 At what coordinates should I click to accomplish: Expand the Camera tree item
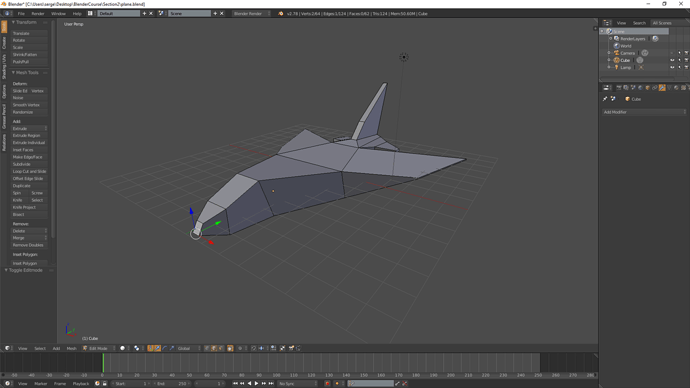tap(609, 53)
